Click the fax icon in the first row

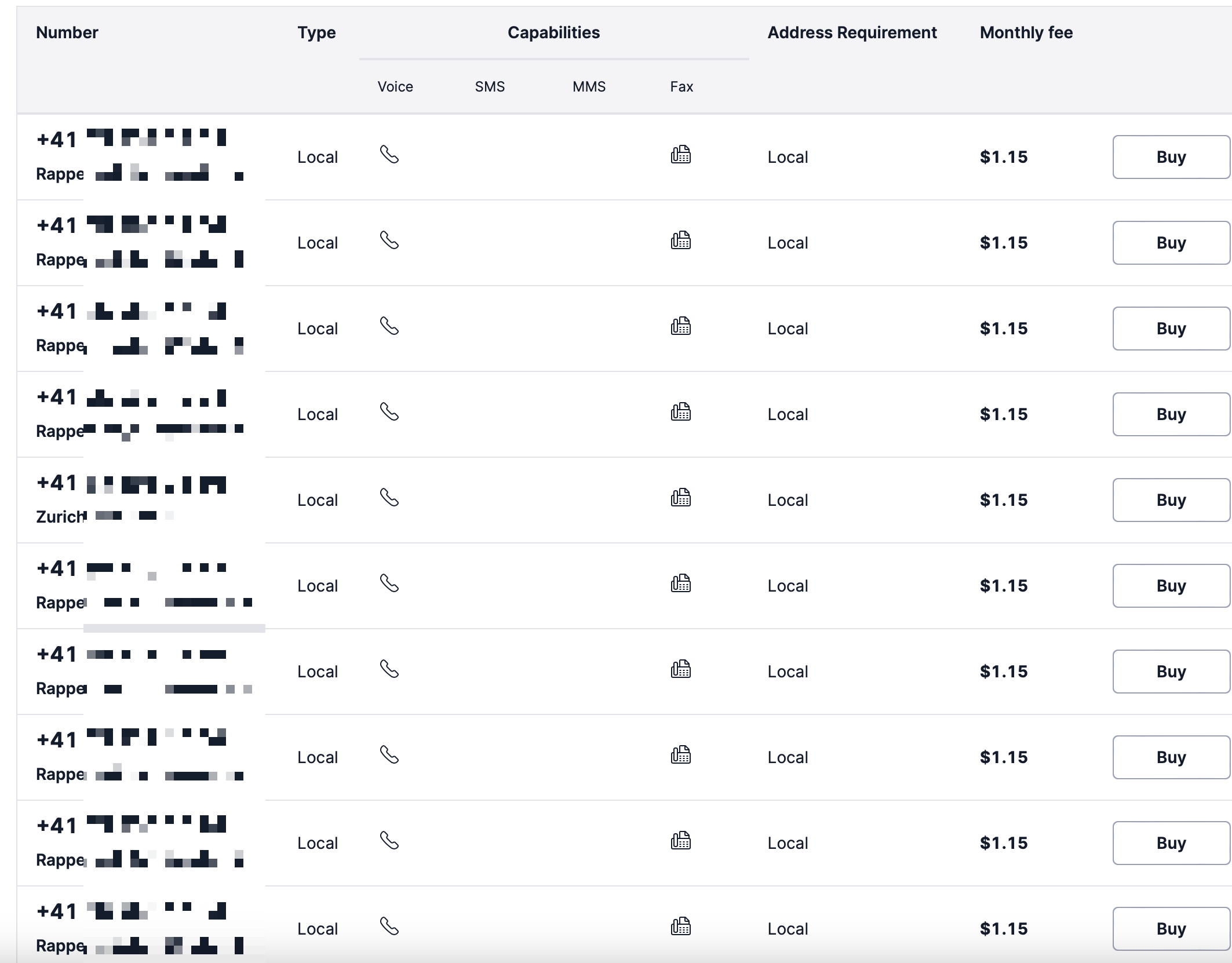pos(680,155)
